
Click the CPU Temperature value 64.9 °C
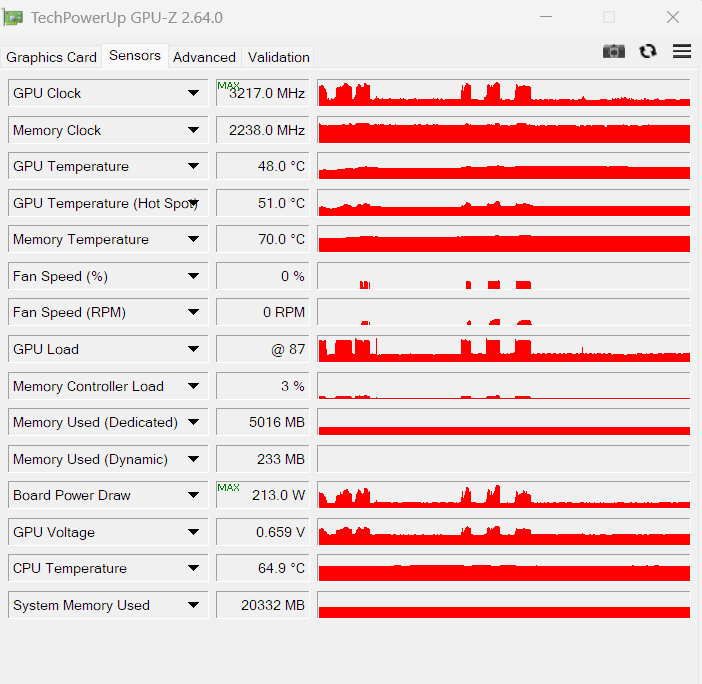(x=263, y=568)
